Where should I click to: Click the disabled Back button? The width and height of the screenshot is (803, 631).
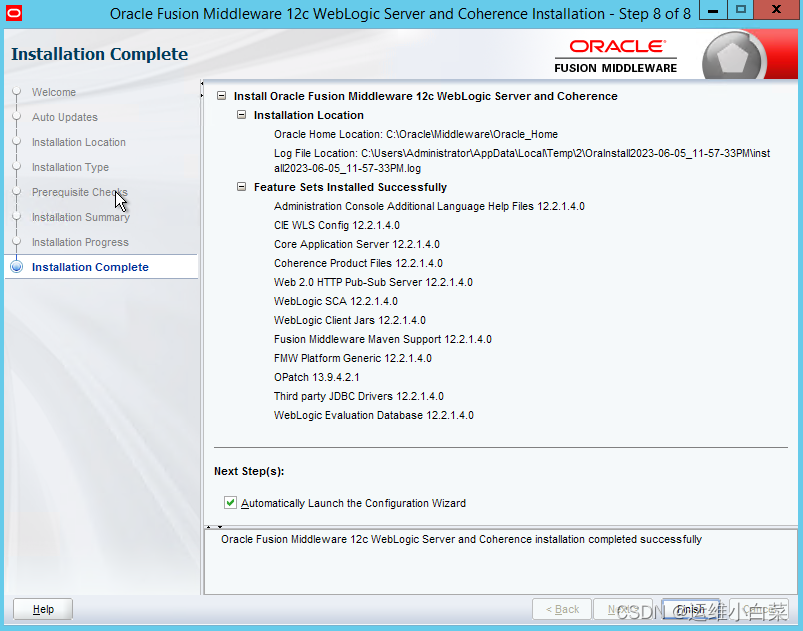[x=562, y=609]
